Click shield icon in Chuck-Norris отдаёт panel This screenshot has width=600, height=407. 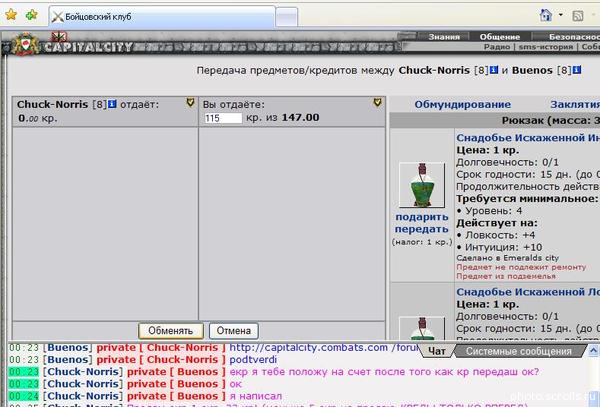pyautogui.click(x=190, y=102)
